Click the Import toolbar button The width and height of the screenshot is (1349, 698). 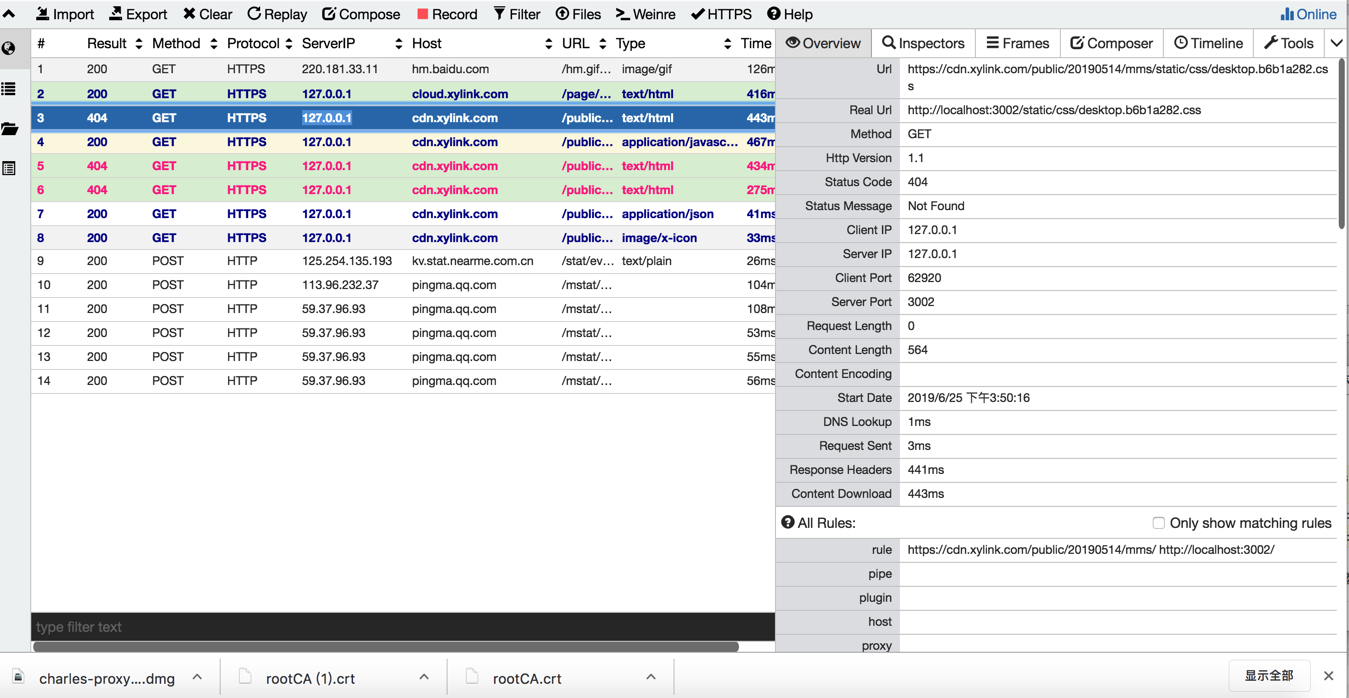click(65, 14)
